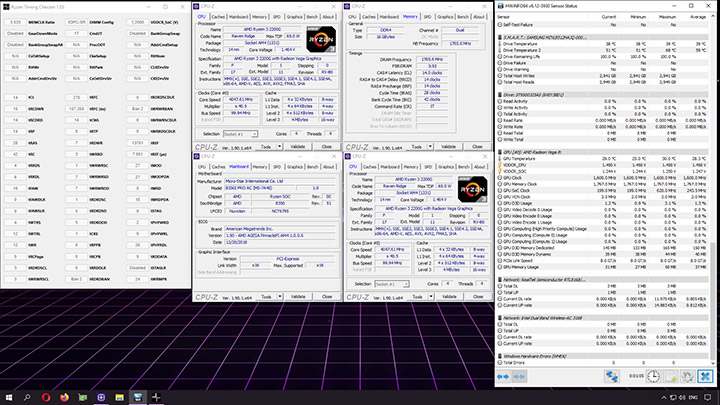Click Ryzen logo in bottom-right CPU-Z window
Screen dimensions: 720x405
point(472,189)
